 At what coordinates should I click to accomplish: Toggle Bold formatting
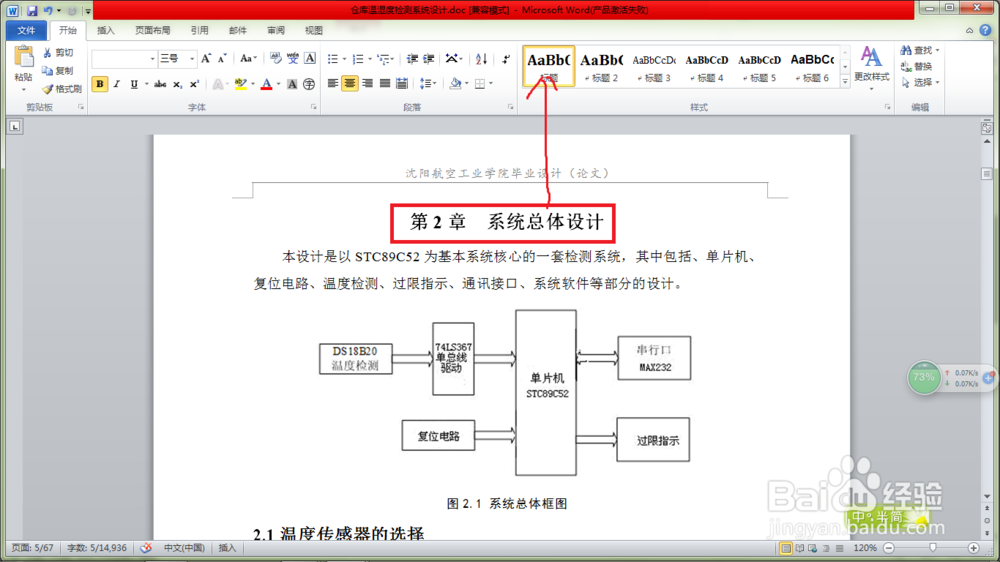(99, 84)
